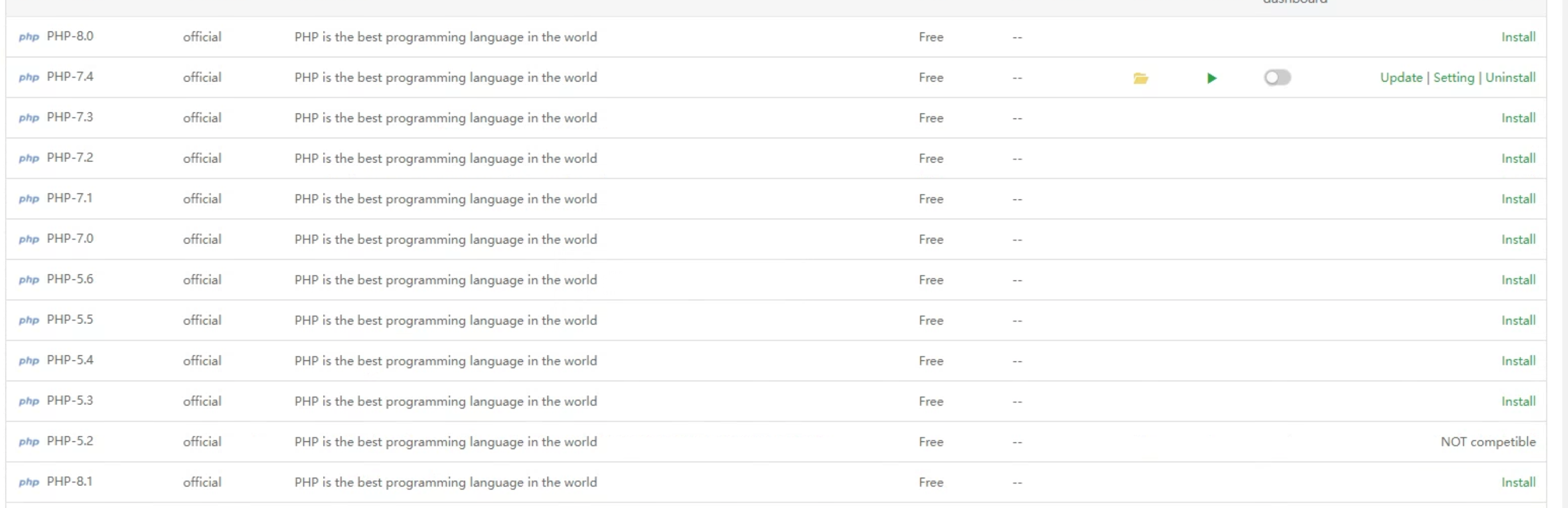Uninstall PHP-7.4
This screenshot has height=508, width=1568.
(x=1510, y=77)
